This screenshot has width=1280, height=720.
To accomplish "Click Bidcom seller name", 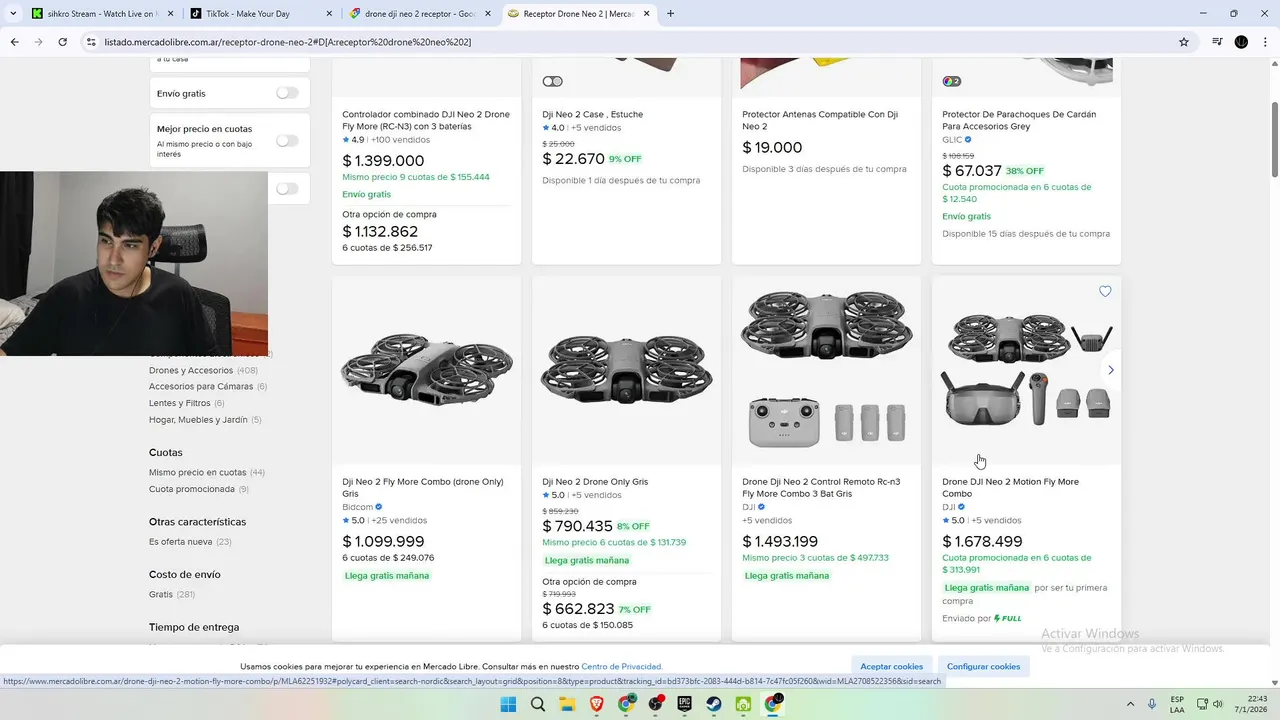I will click(x=357, y=507).
